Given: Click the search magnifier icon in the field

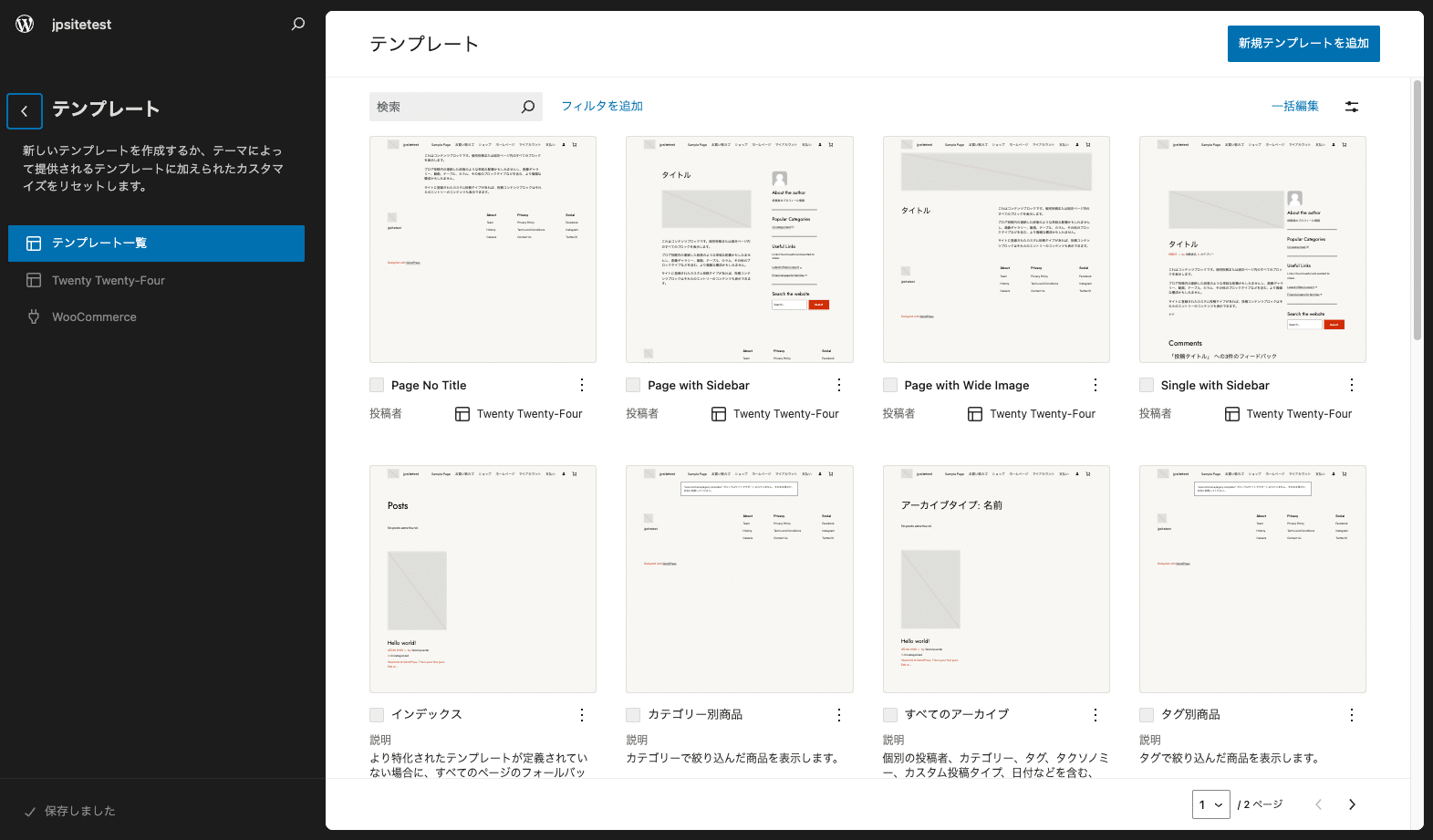Looking at the screenshot, I should [527, 107].
